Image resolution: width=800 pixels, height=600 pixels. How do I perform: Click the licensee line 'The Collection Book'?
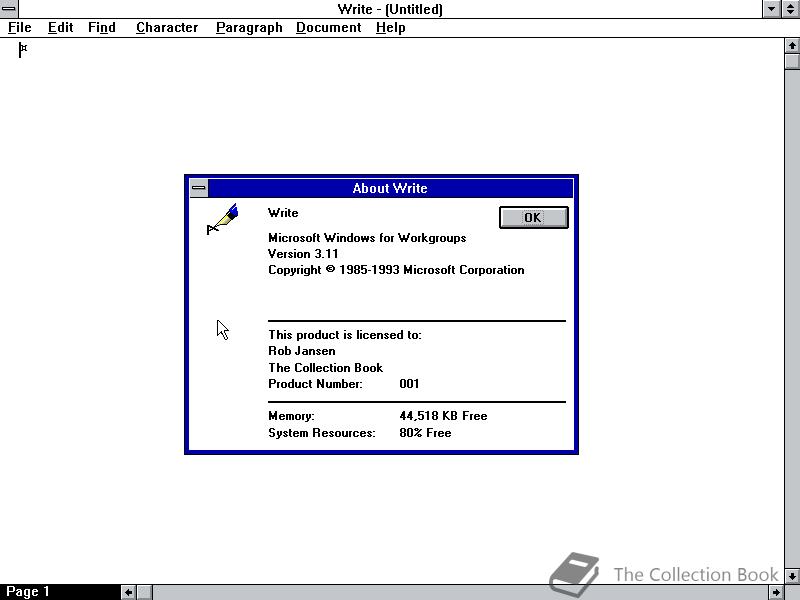pos(326,368)
